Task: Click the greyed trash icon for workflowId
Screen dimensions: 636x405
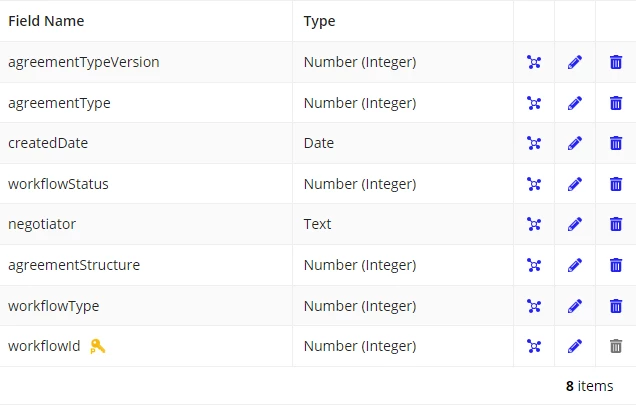Action: click(616, 346)
